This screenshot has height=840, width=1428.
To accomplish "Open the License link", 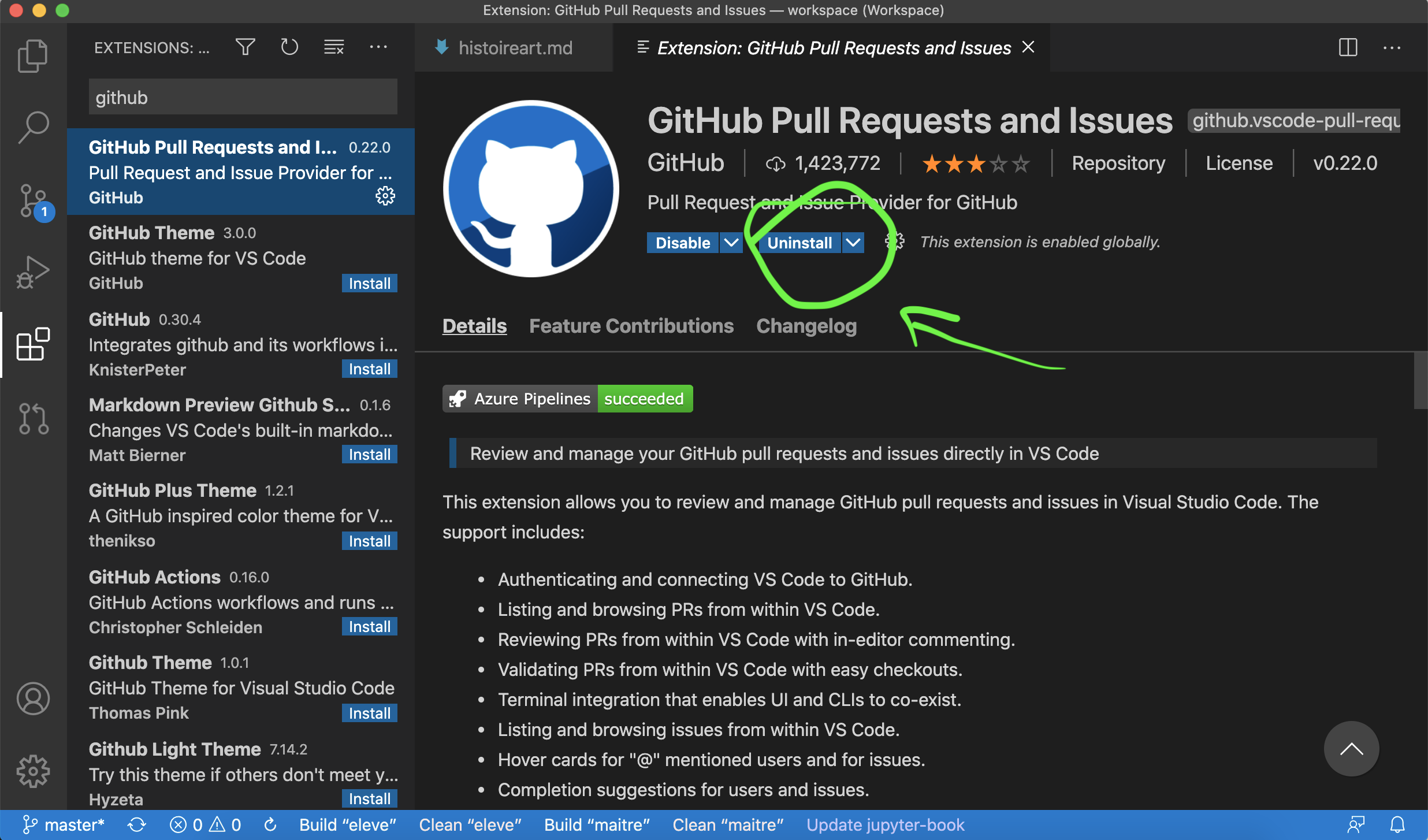I will [x=1239, y=163].
